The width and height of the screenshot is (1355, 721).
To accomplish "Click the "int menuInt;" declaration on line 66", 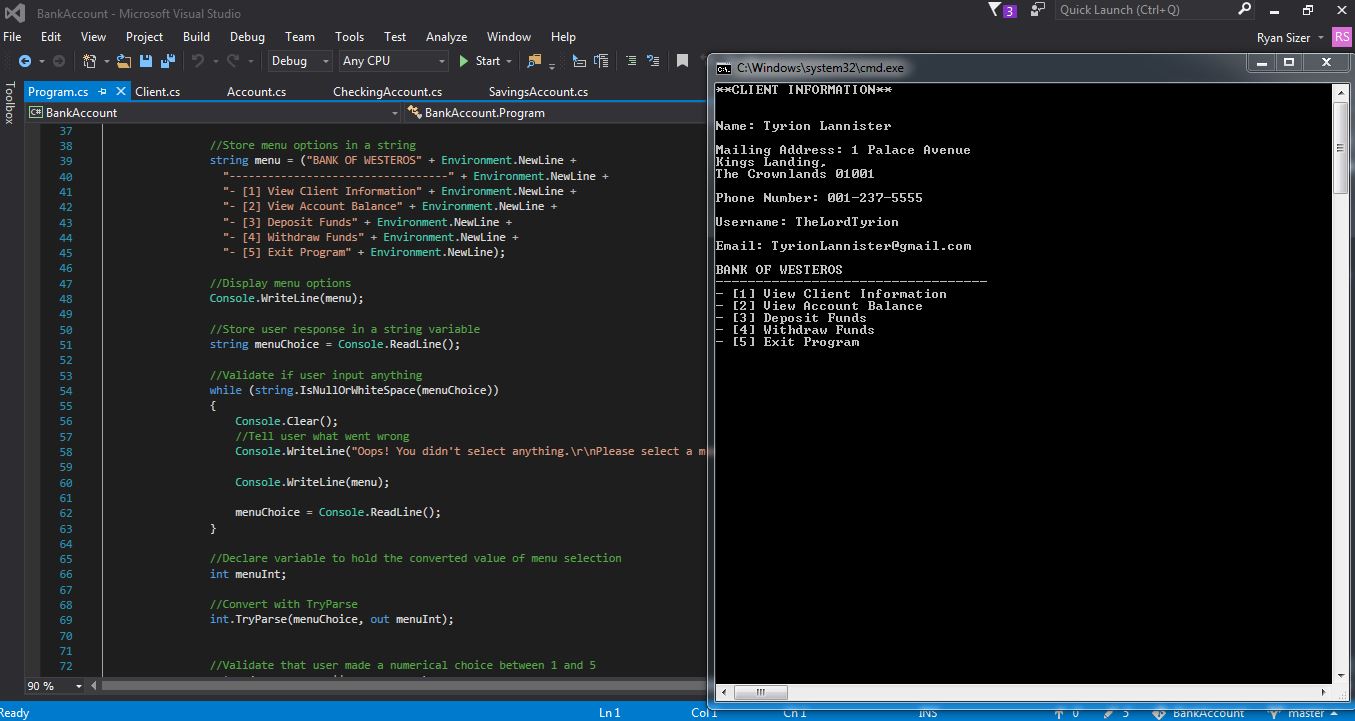I will 248,574.
